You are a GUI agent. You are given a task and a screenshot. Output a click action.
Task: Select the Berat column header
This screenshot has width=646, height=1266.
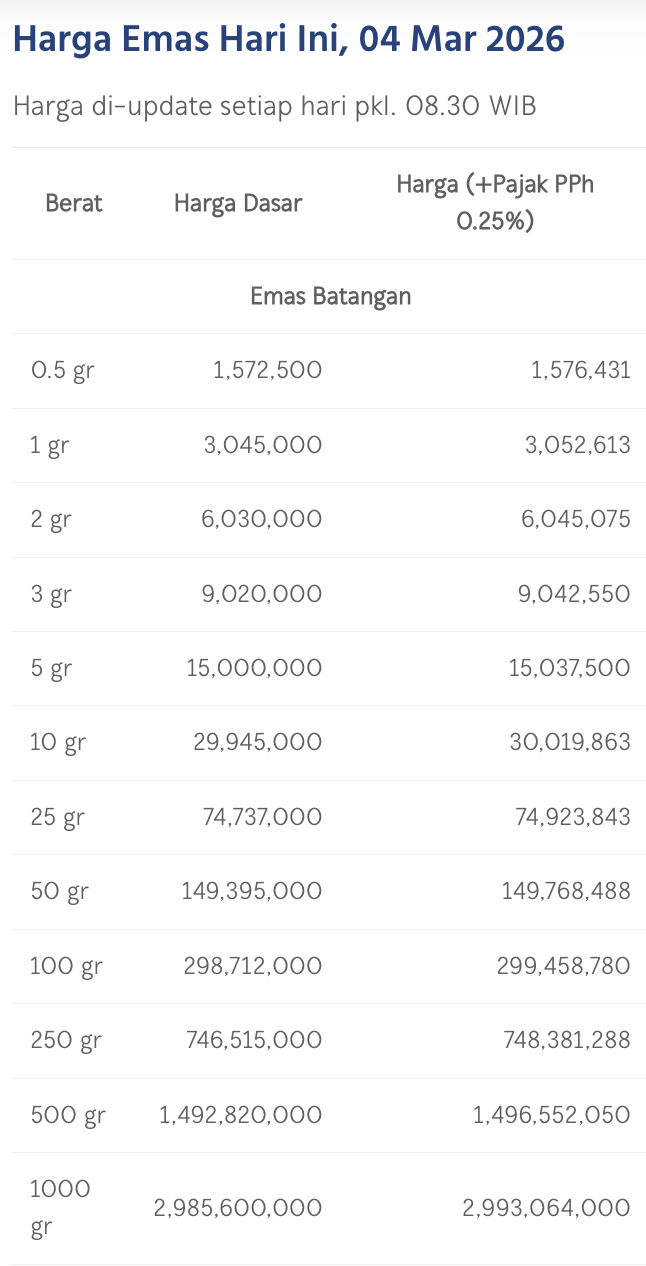(x=74, y=204)
